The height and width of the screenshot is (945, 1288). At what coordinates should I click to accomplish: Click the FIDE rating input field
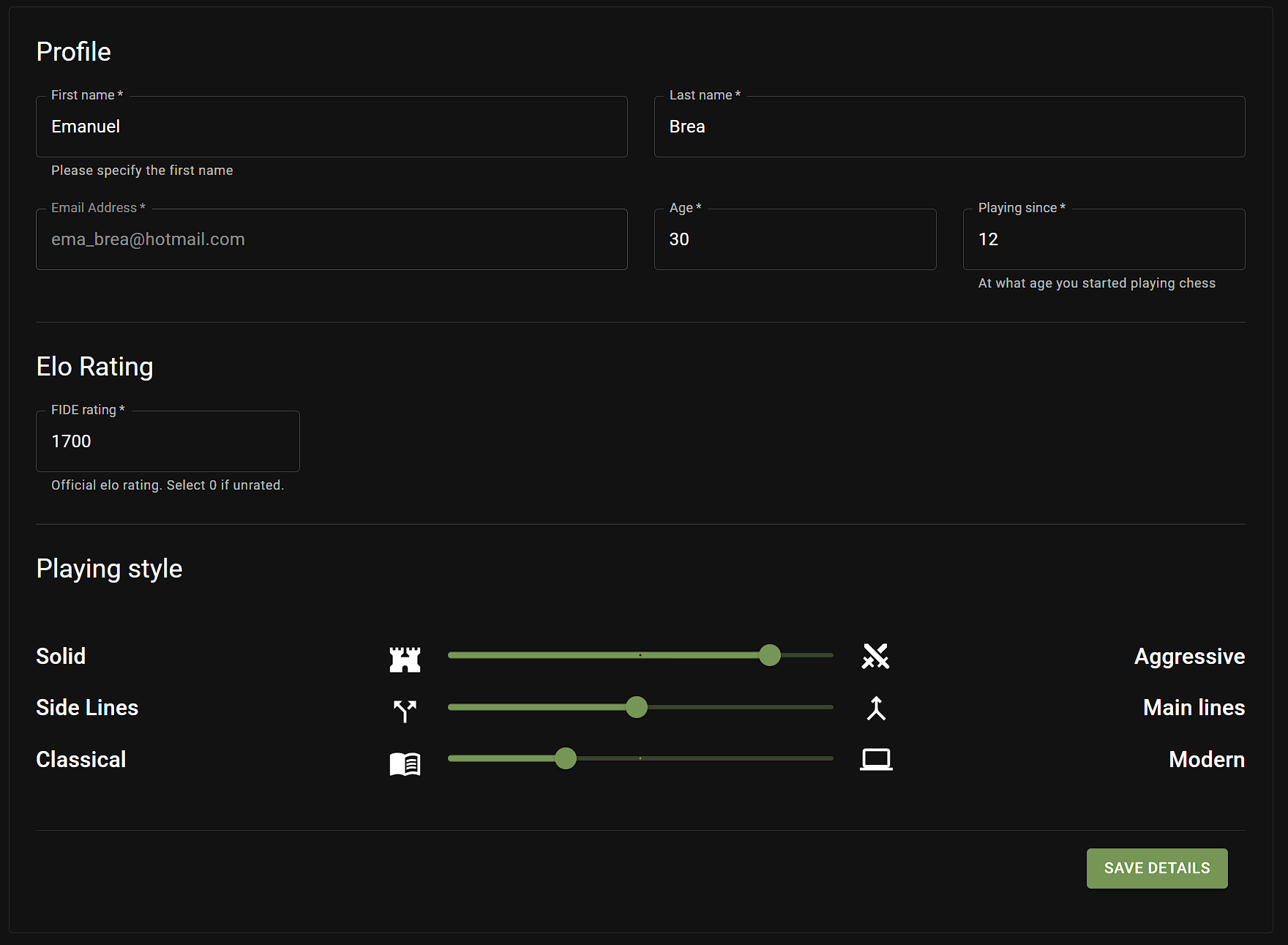pos(168,441)
